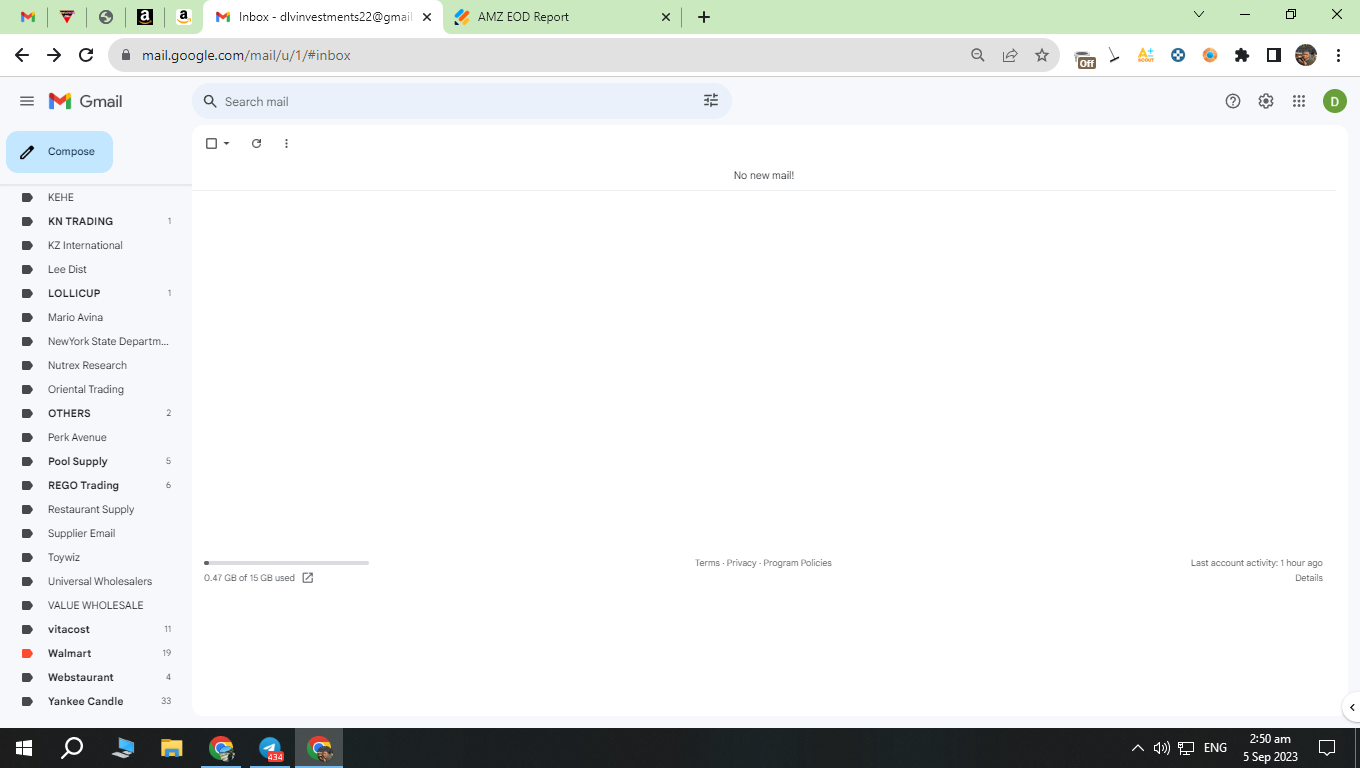This screenshot has width=1360, height=768.
Task: Click the blue circular extension icon
Action: [1178, 55]
